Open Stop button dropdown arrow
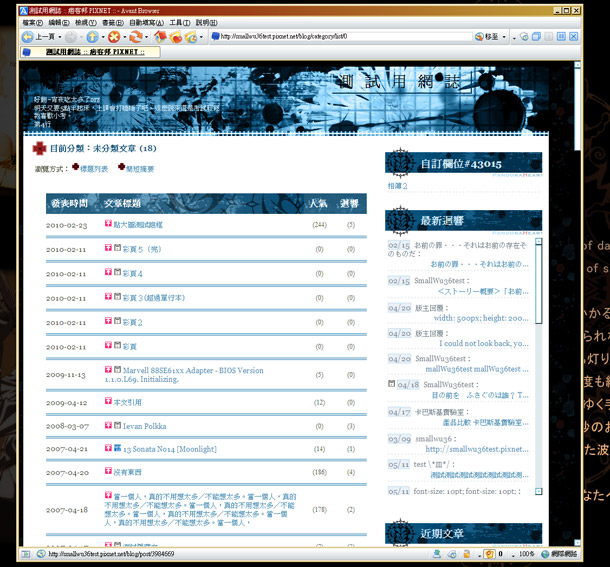Screen dimensions: 610x567 click(x=124, y=37)
